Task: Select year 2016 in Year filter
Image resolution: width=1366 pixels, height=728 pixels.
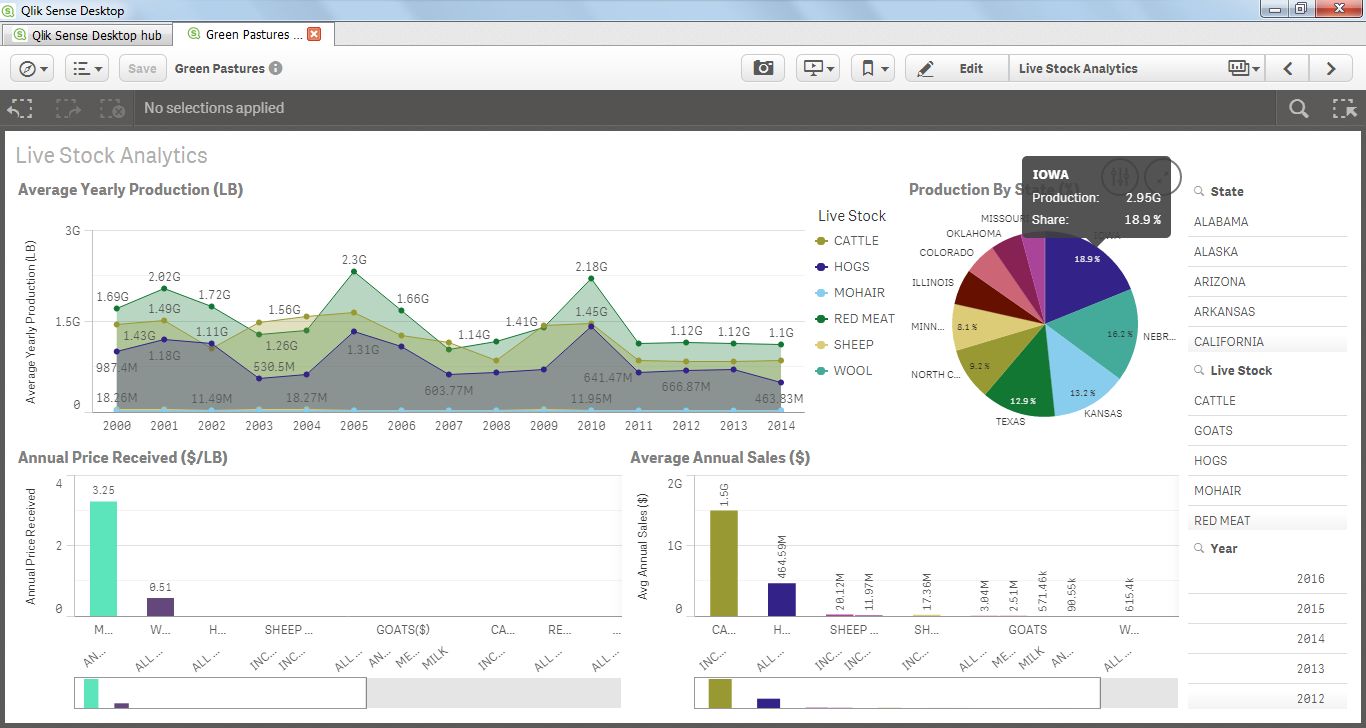Action: (1267, 578)
